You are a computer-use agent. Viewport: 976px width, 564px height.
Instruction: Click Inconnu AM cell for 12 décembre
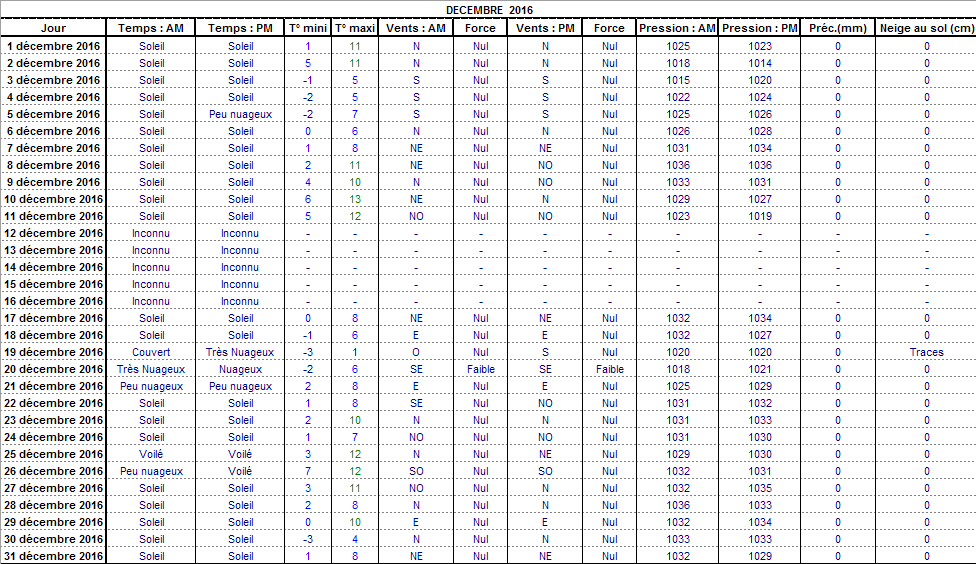pos(151,233)
